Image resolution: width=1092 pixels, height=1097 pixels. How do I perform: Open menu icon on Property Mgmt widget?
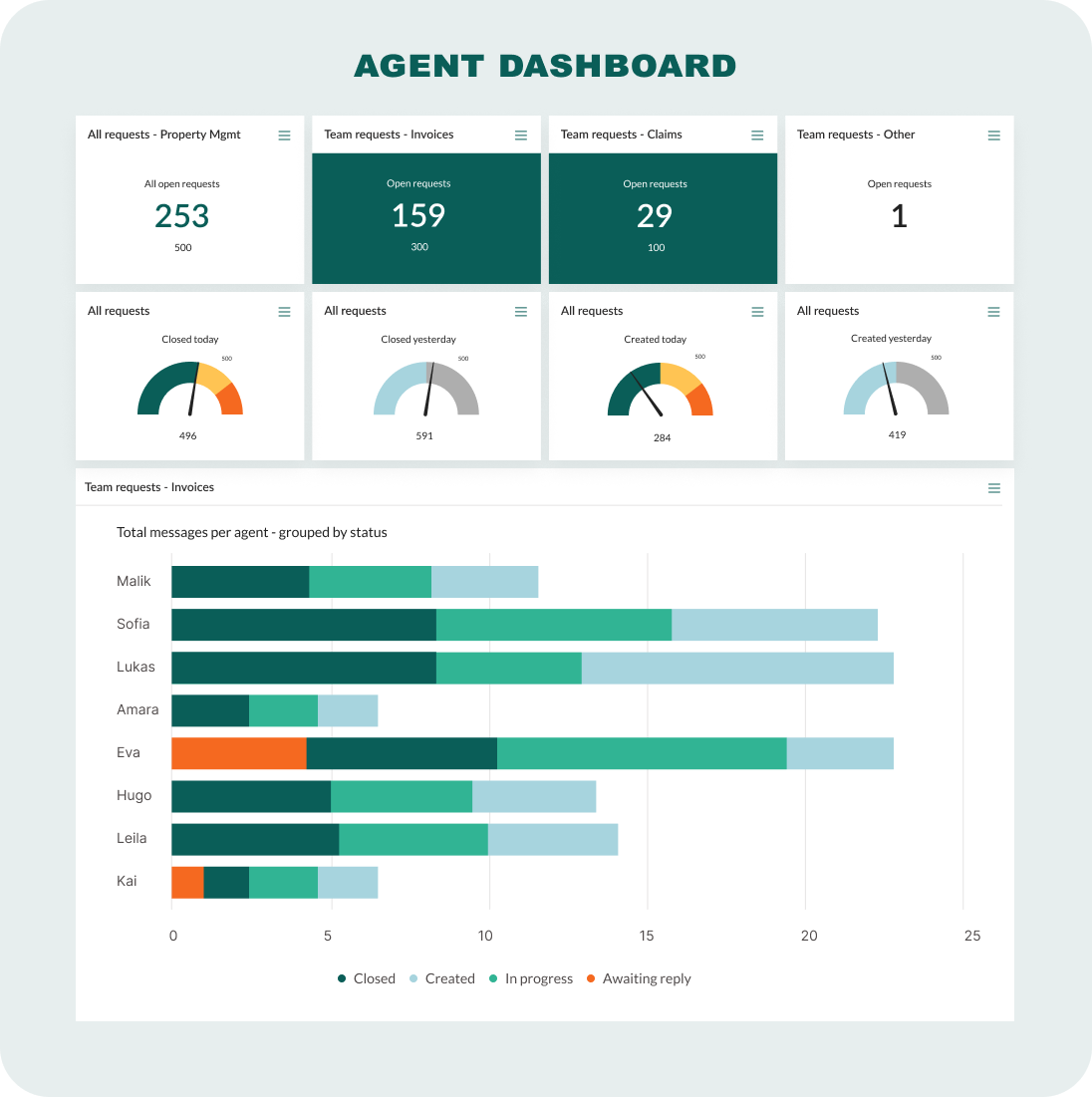[284, 136]
